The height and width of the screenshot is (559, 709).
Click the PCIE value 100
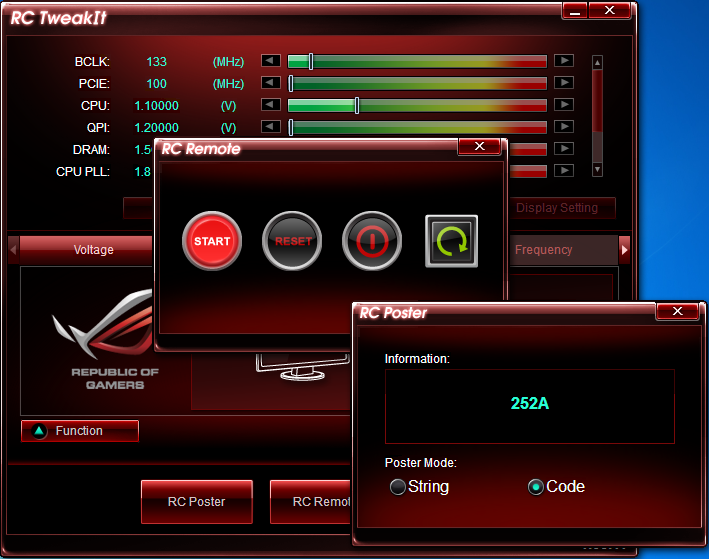(x=156, y=84)
